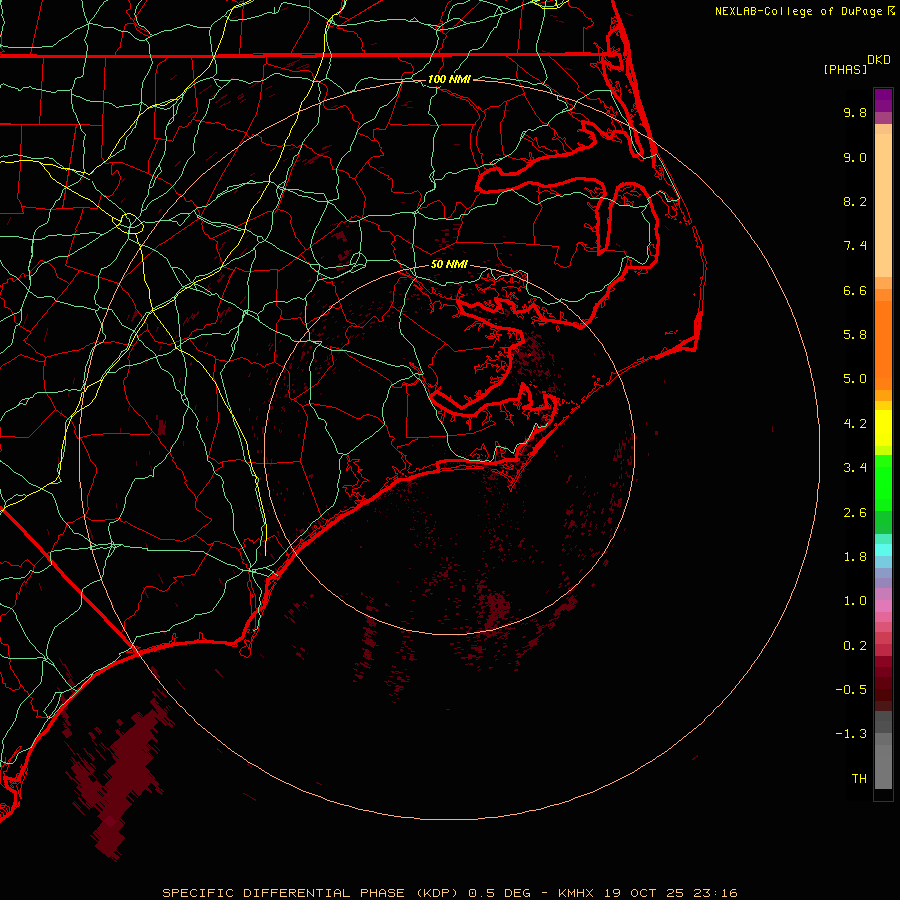The width and height of the screenshot is (900, 900).
Task: Select the "9.0" scale value
Action: pyautogui.click(x=855, y=157)
